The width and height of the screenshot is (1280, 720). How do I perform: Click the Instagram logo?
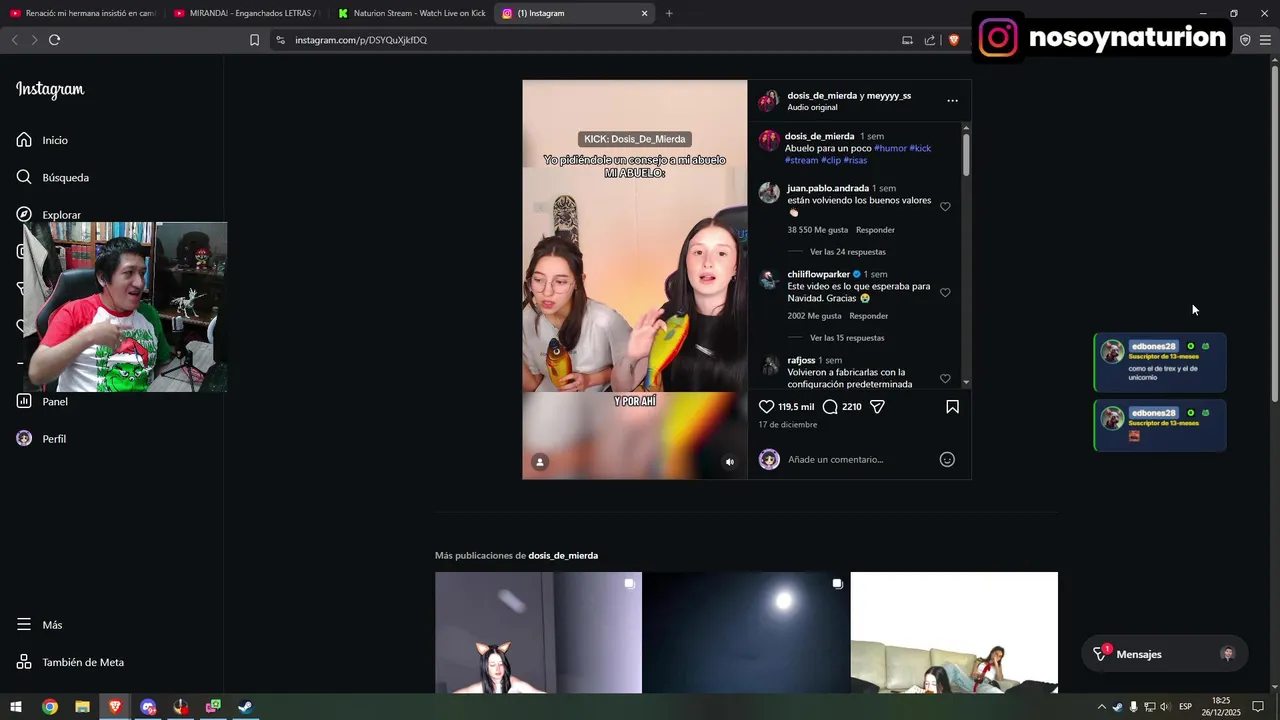pos(50,89)
